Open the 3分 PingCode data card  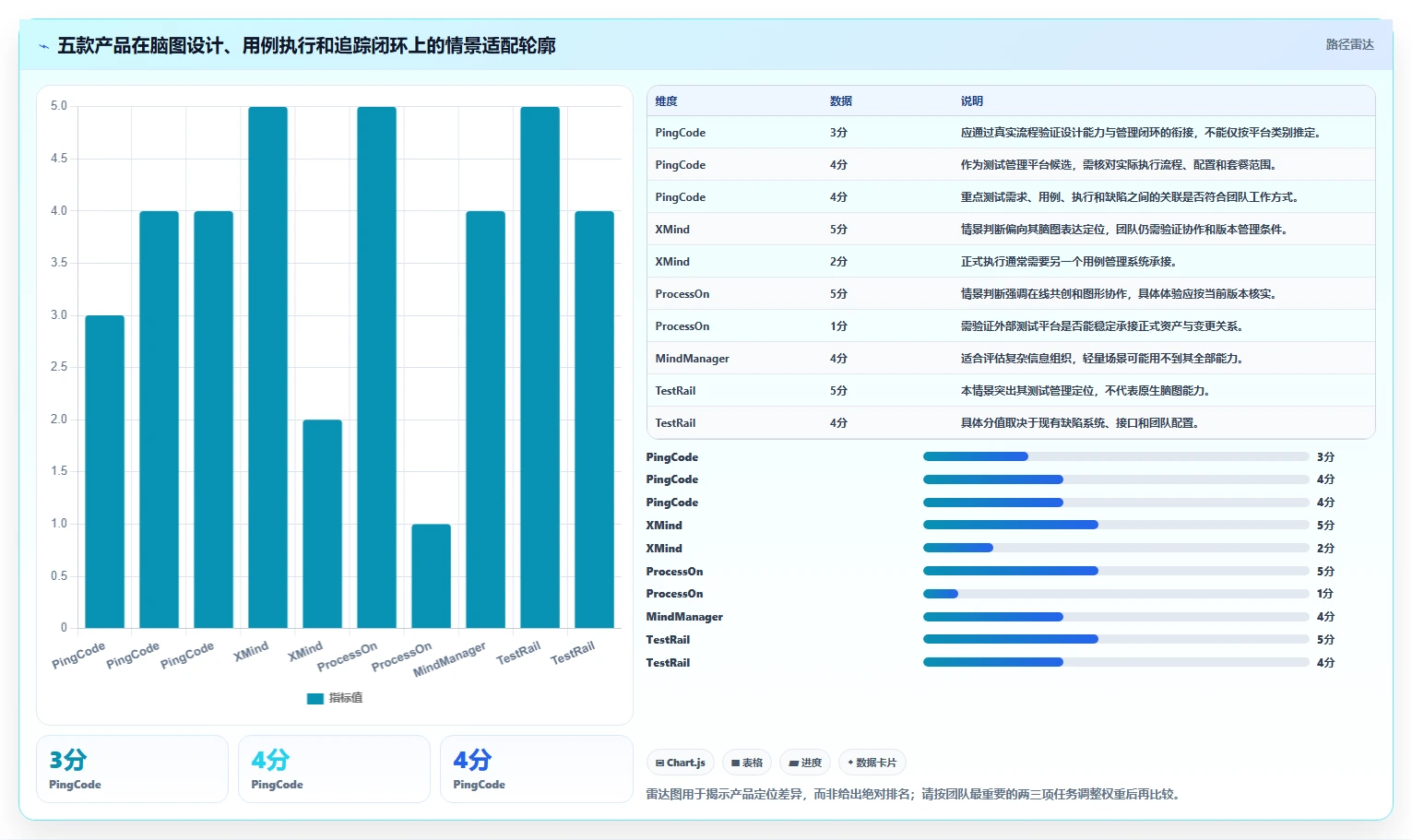tap(132, 769)
